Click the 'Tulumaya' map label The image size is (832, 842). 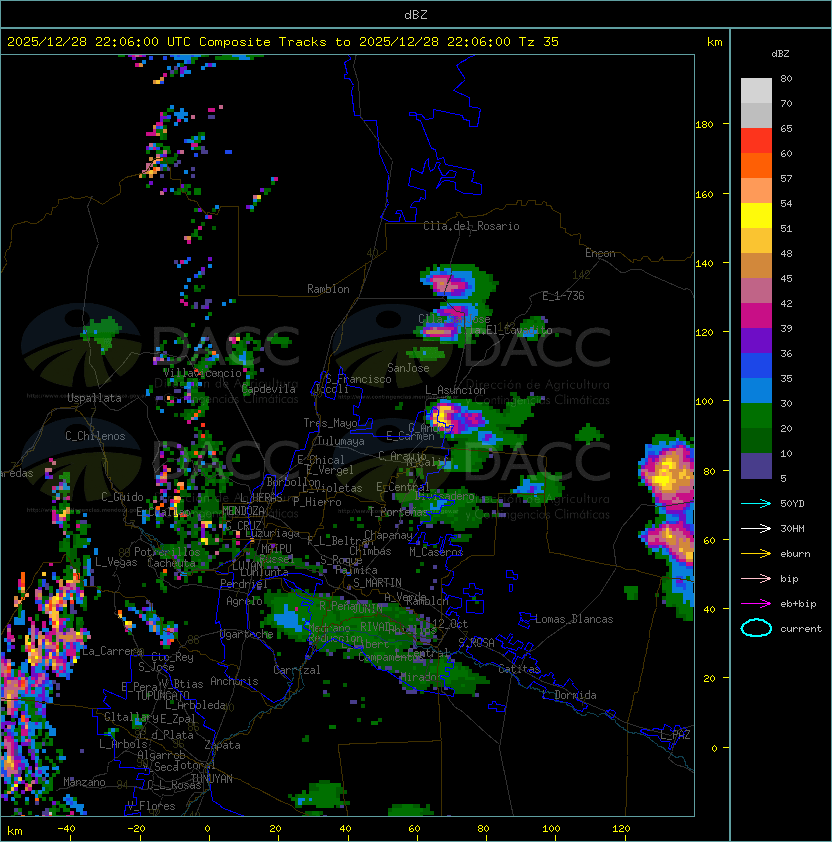point(341,441)
